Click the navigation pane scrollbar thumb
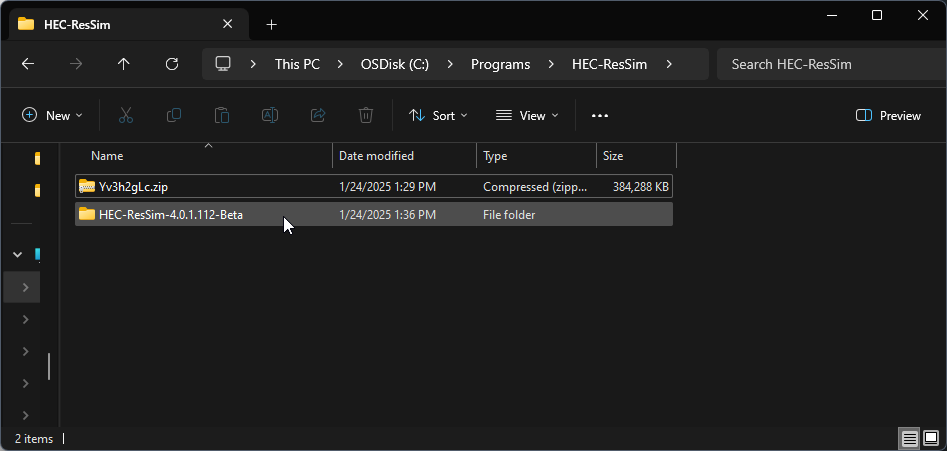 [x=49, y=366]
